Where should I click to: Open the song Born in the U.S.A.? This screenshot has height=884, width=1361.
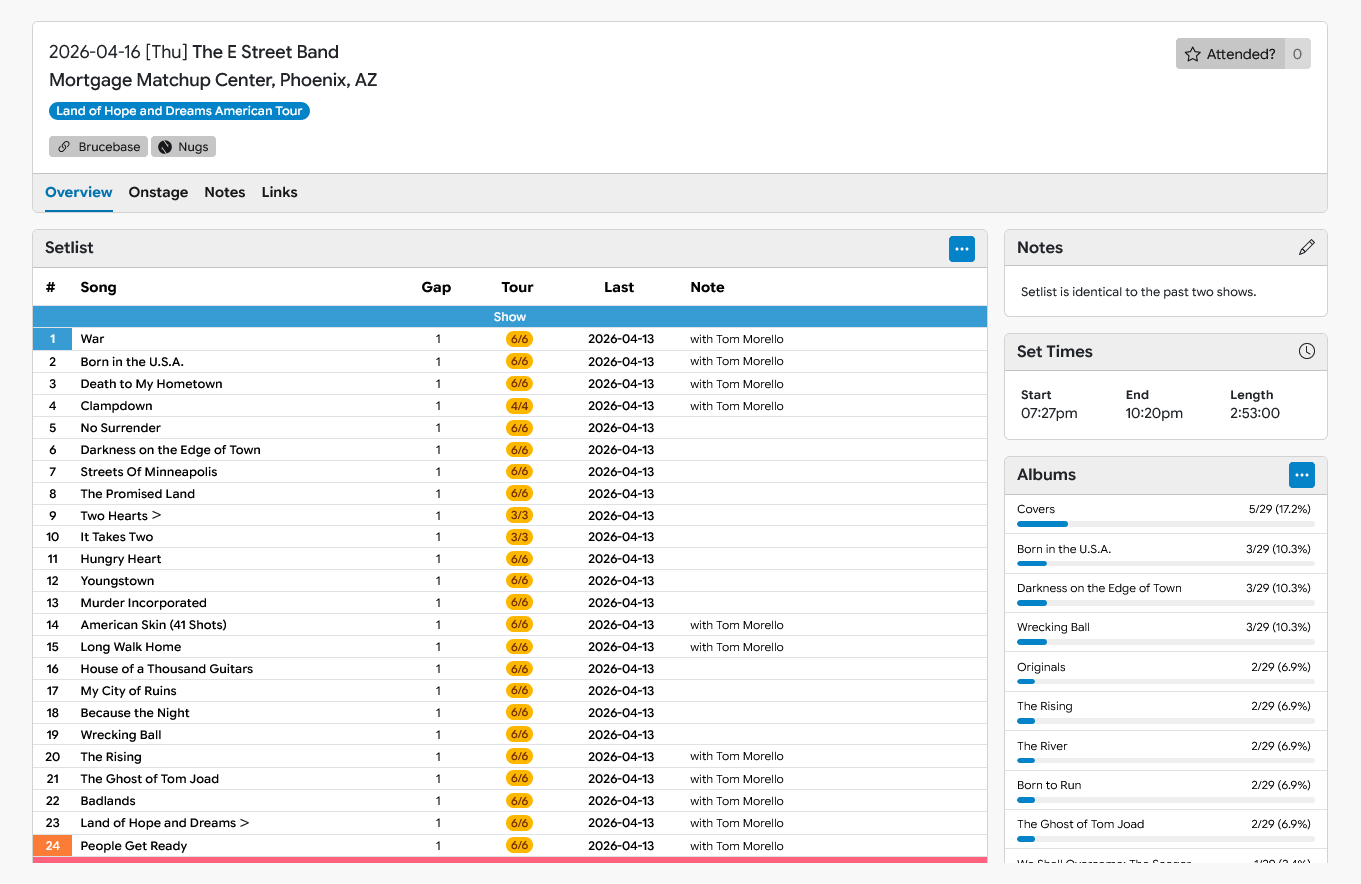pyautogui.click(x=132, y=362)
